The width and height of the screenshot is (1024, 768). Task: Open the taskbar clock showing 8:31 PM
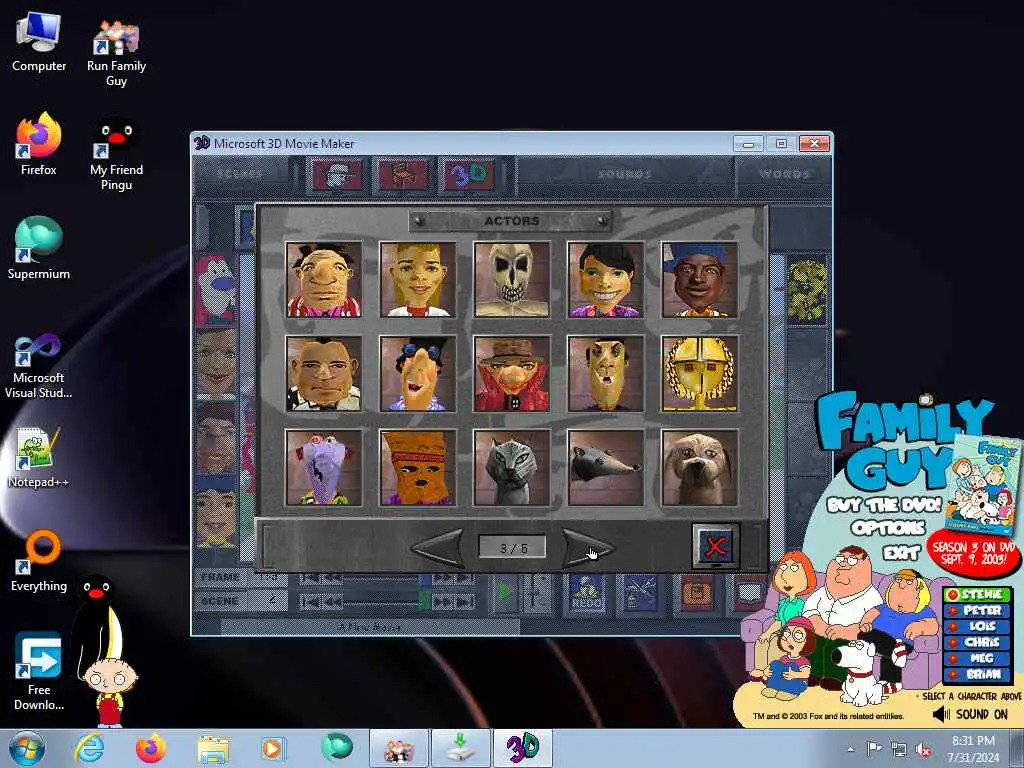pos(973,749)
